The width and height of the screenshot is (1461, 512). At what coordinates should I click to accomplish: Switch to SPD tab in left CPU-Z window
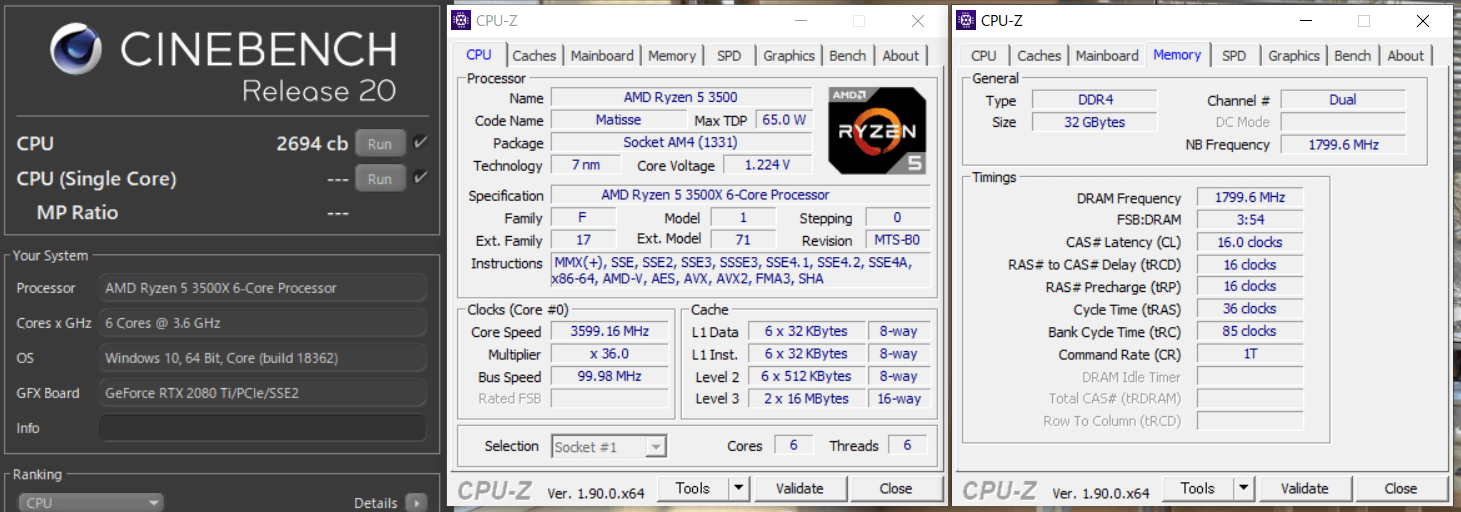tap(729, 56)
